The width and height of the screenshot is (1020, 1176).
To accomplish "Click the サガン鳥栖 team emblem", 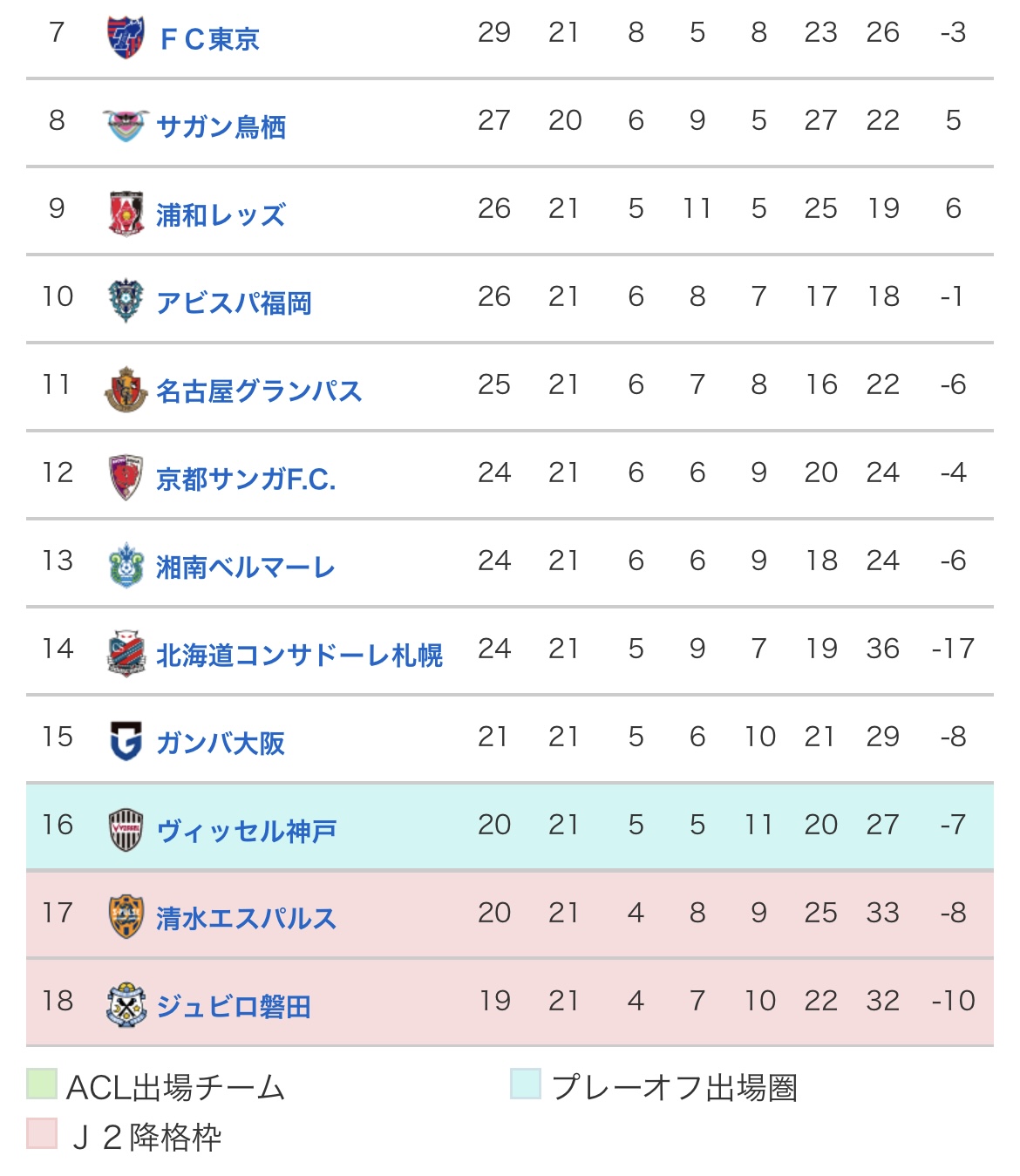I will (x=126, y=126).
